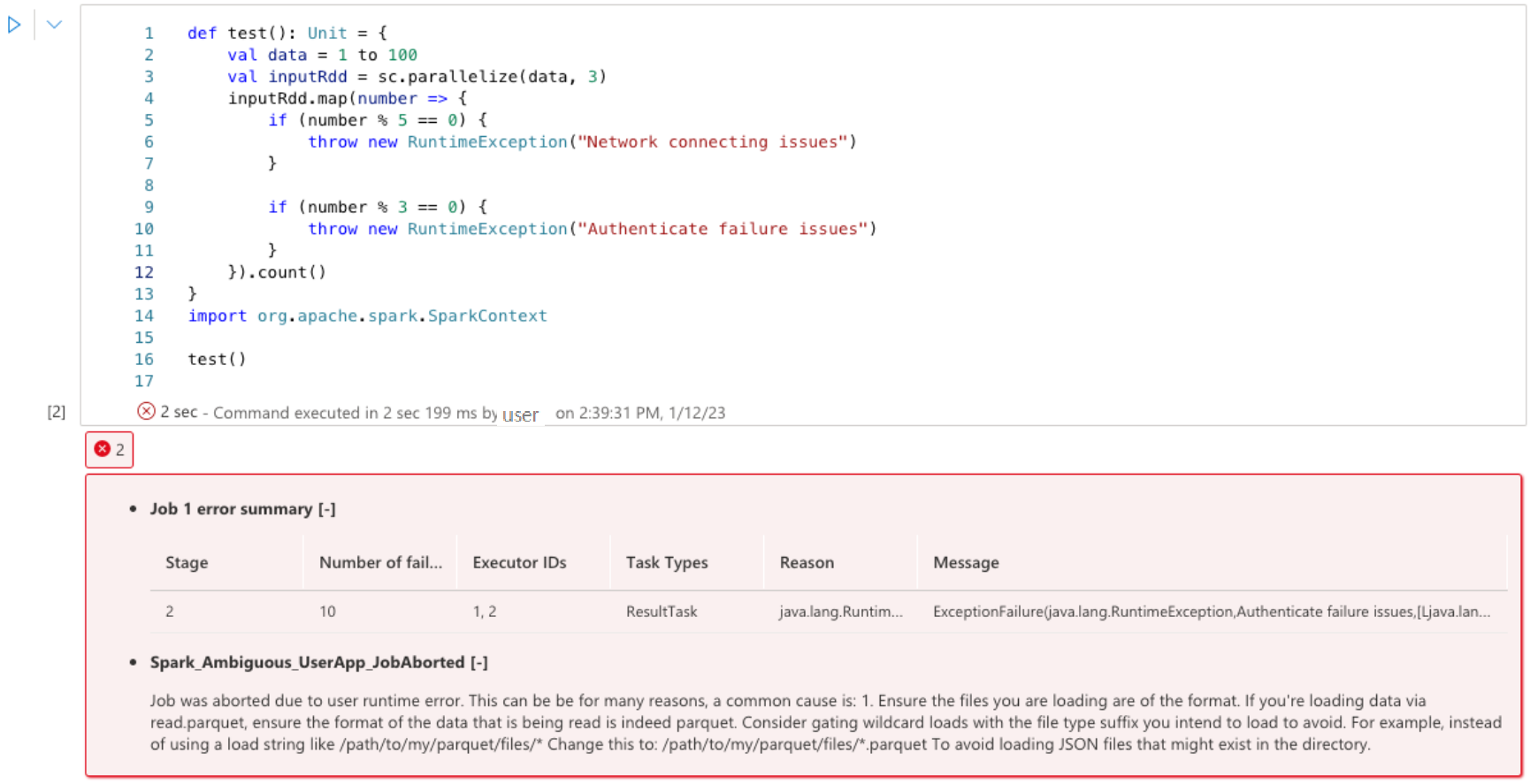Open the run options chevron dropdown

pyautogui.click(x=54, y=25)
